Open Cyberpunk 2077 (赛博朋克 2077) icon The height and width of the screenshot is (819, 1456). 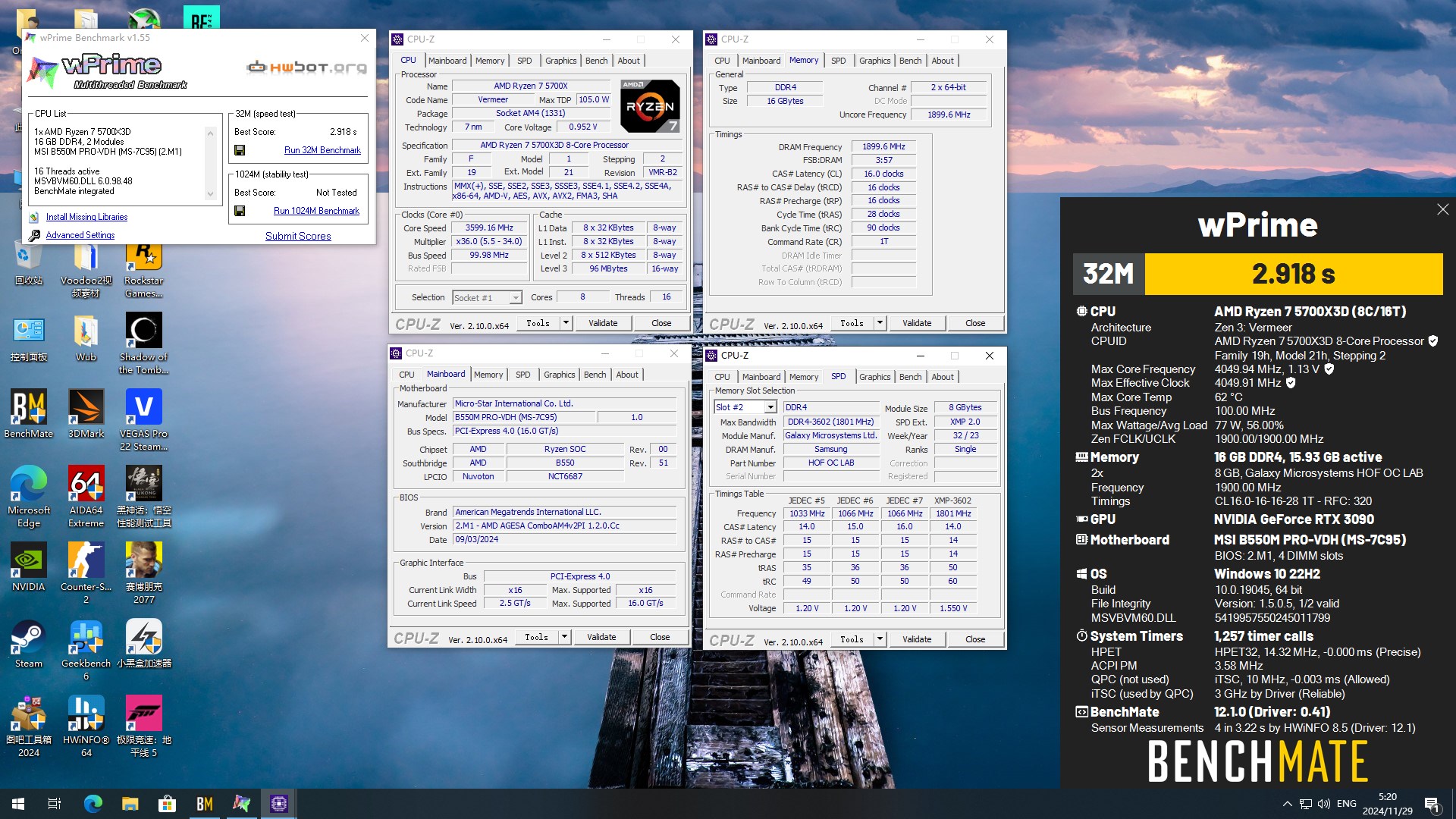(143, 573)
